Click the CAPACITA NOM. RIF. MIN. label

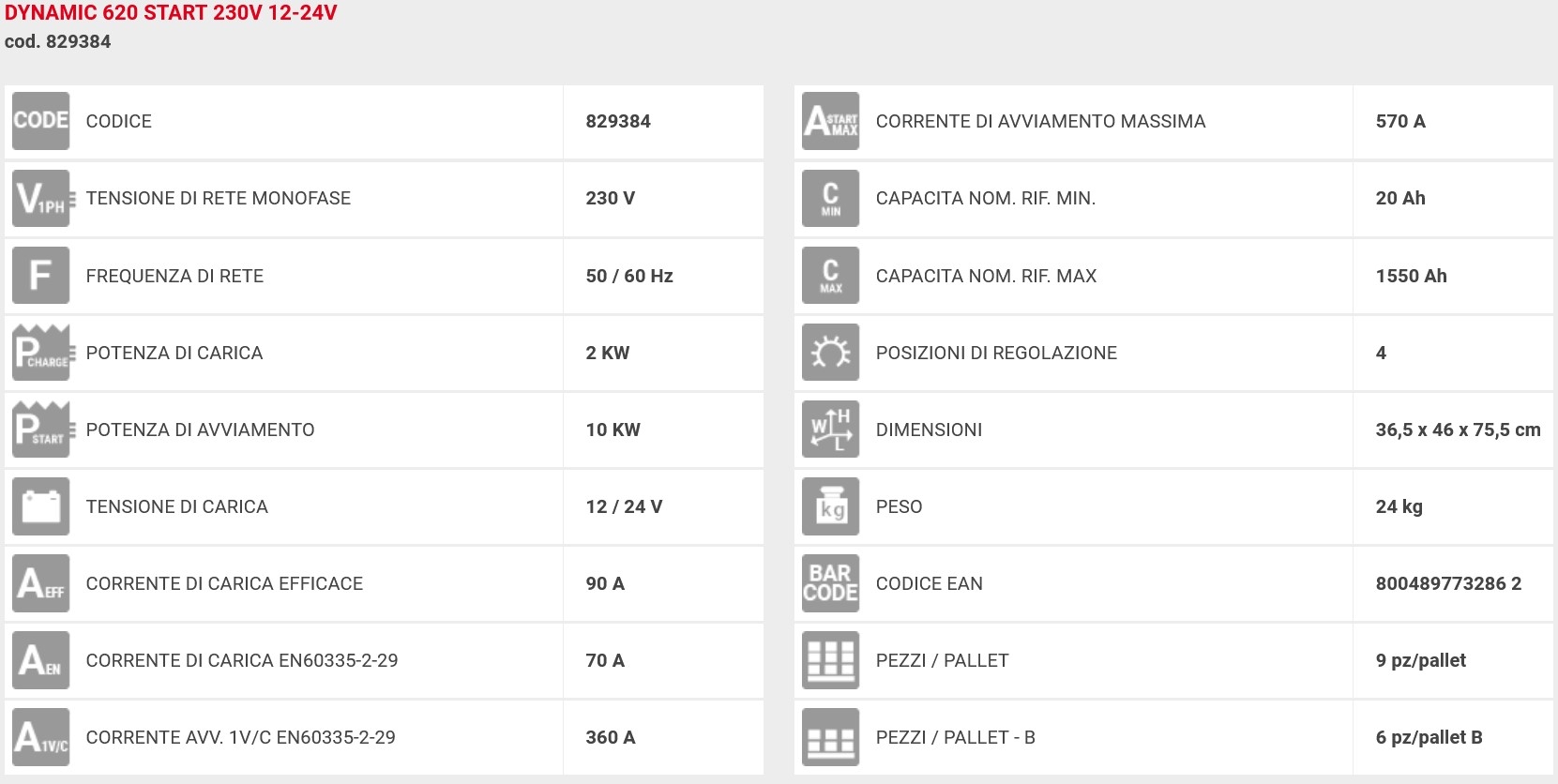pos(986,198)
